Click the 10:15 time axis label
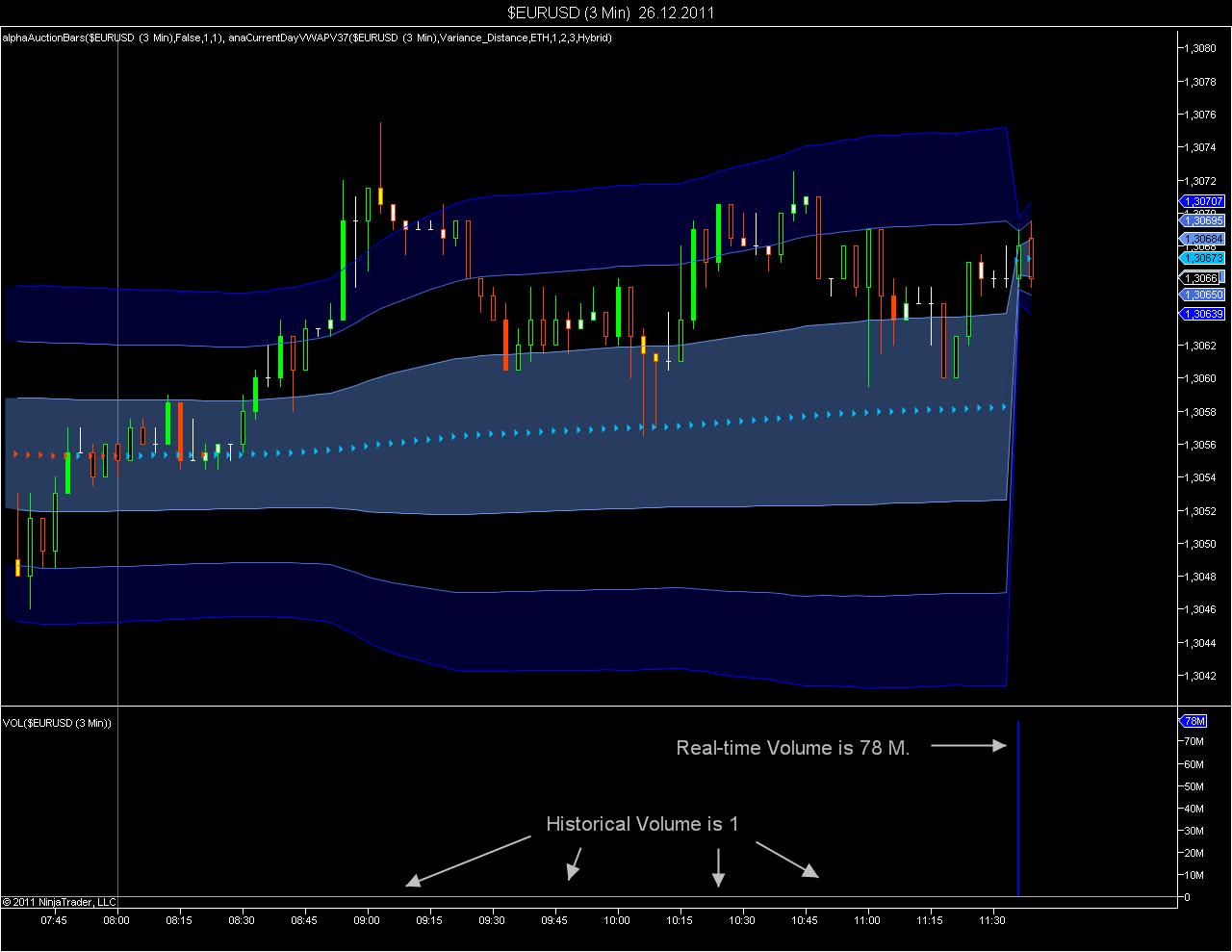Image resolution: width=1232 pixels, height=952 pixels. click(680, 920)
